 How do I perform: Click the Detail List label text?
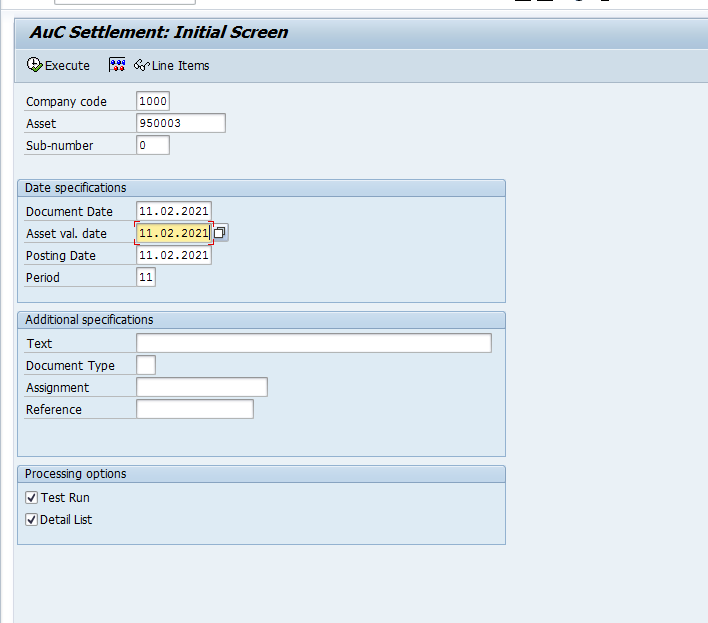point(66,520)
